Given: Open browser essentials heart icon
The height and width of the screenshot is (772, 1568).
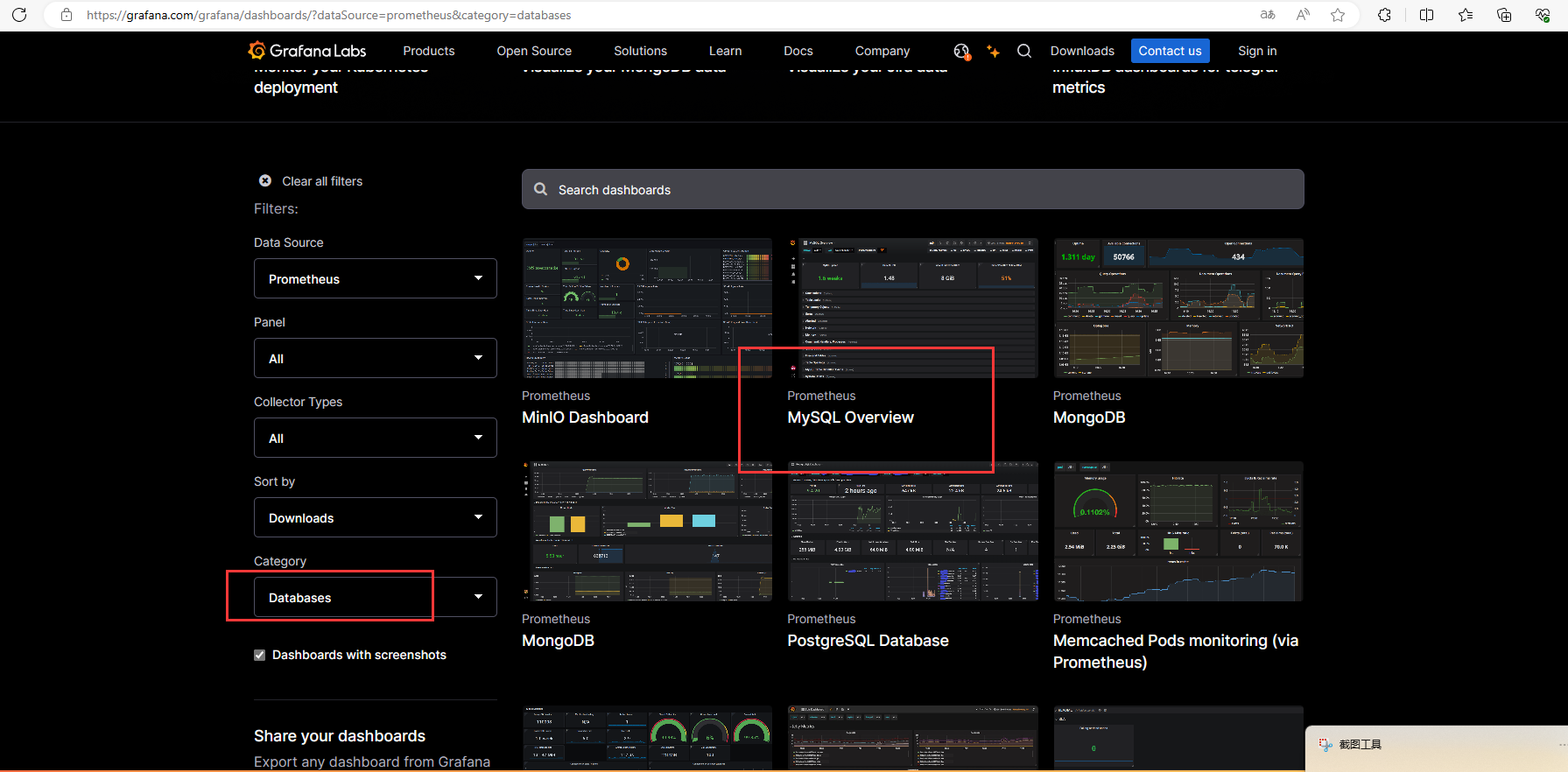Looking at the screenshot, I should click(1543, 15).
